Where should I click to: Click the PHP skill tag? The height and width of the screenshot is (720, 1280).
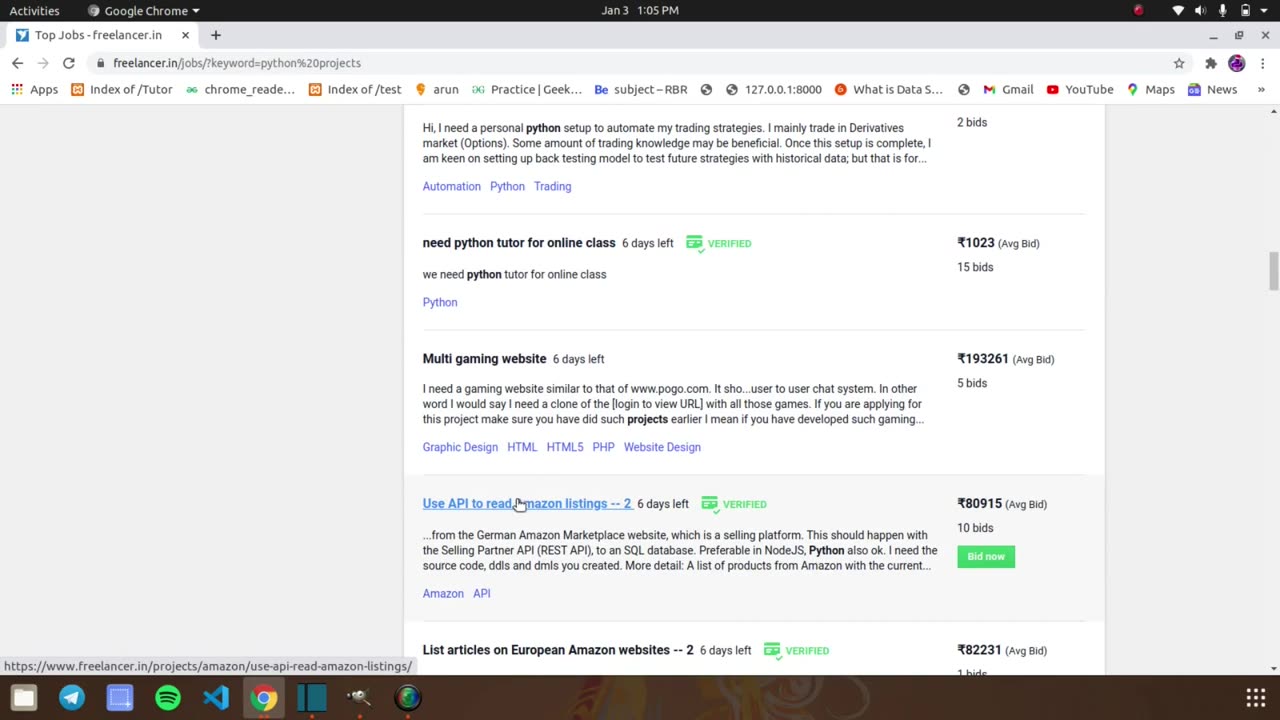(x=603, y=447)
